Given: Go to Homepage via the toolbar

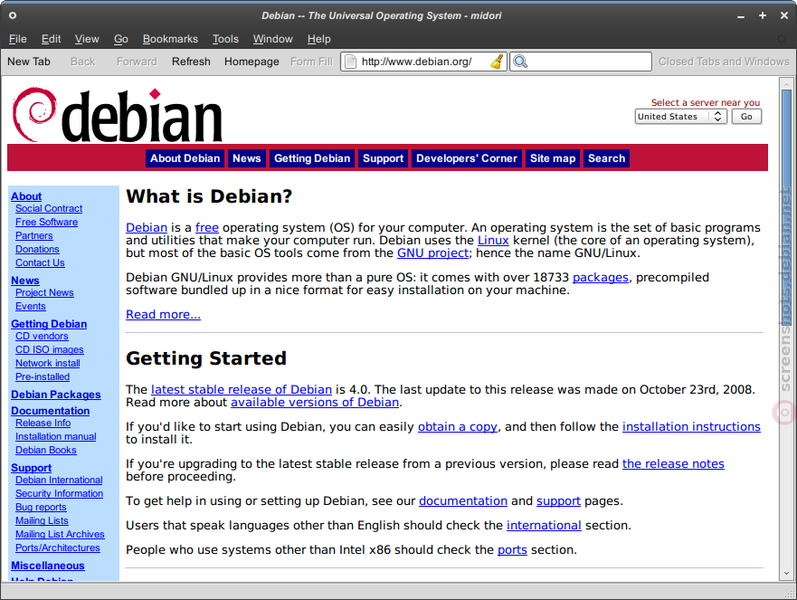Looking at the screenshot, I should coord(252,62).
